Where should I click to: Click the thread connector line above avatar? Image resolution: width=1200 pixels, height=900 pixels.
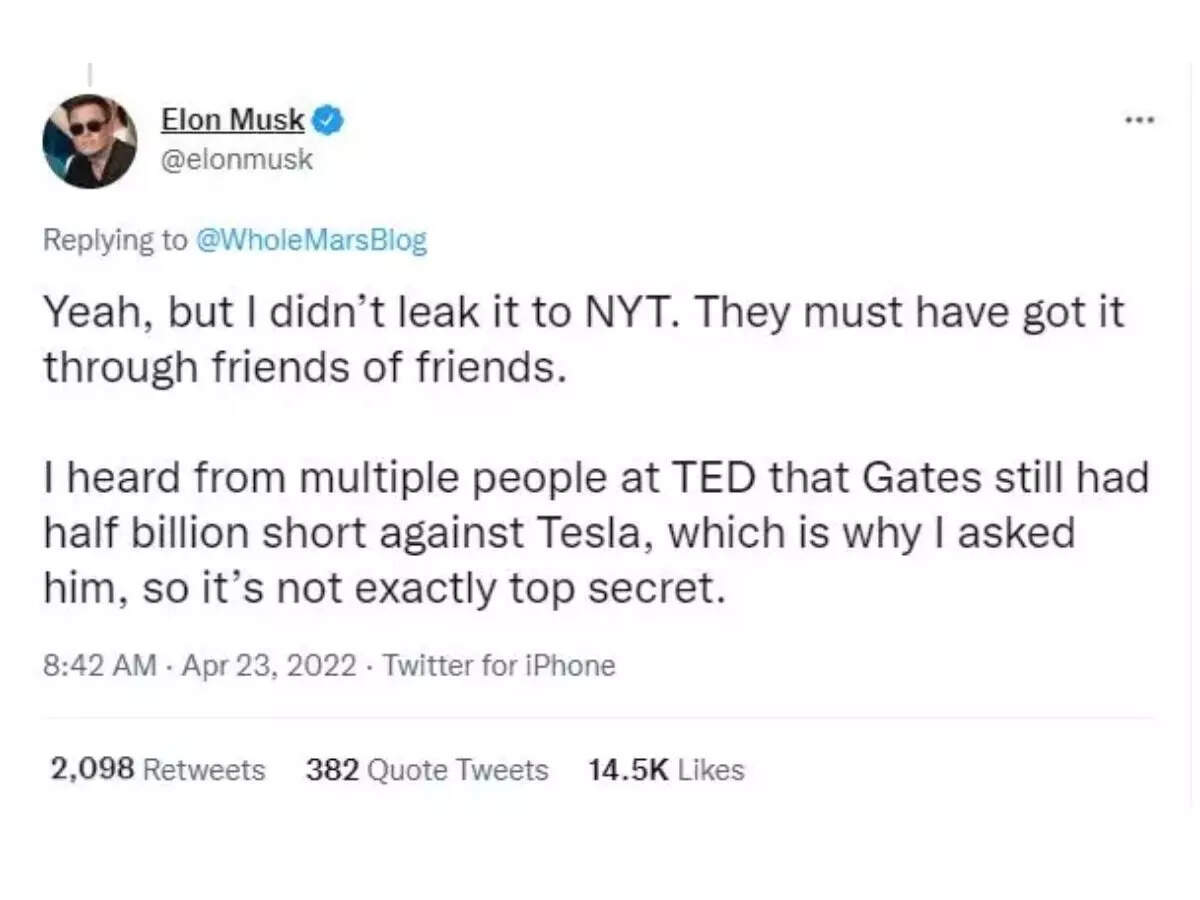89,74
